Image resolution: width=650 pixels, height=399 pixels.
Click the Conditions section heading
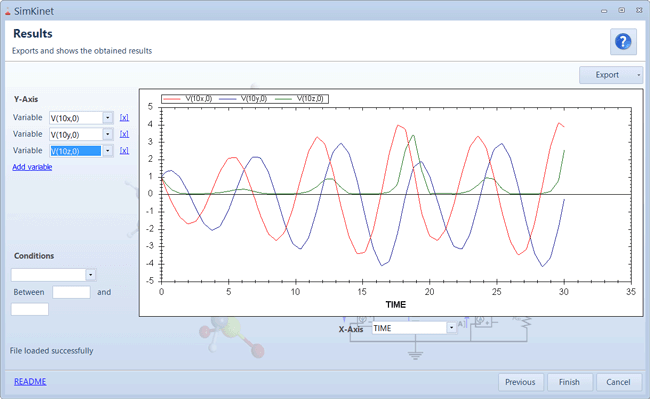tap(34, 256)
